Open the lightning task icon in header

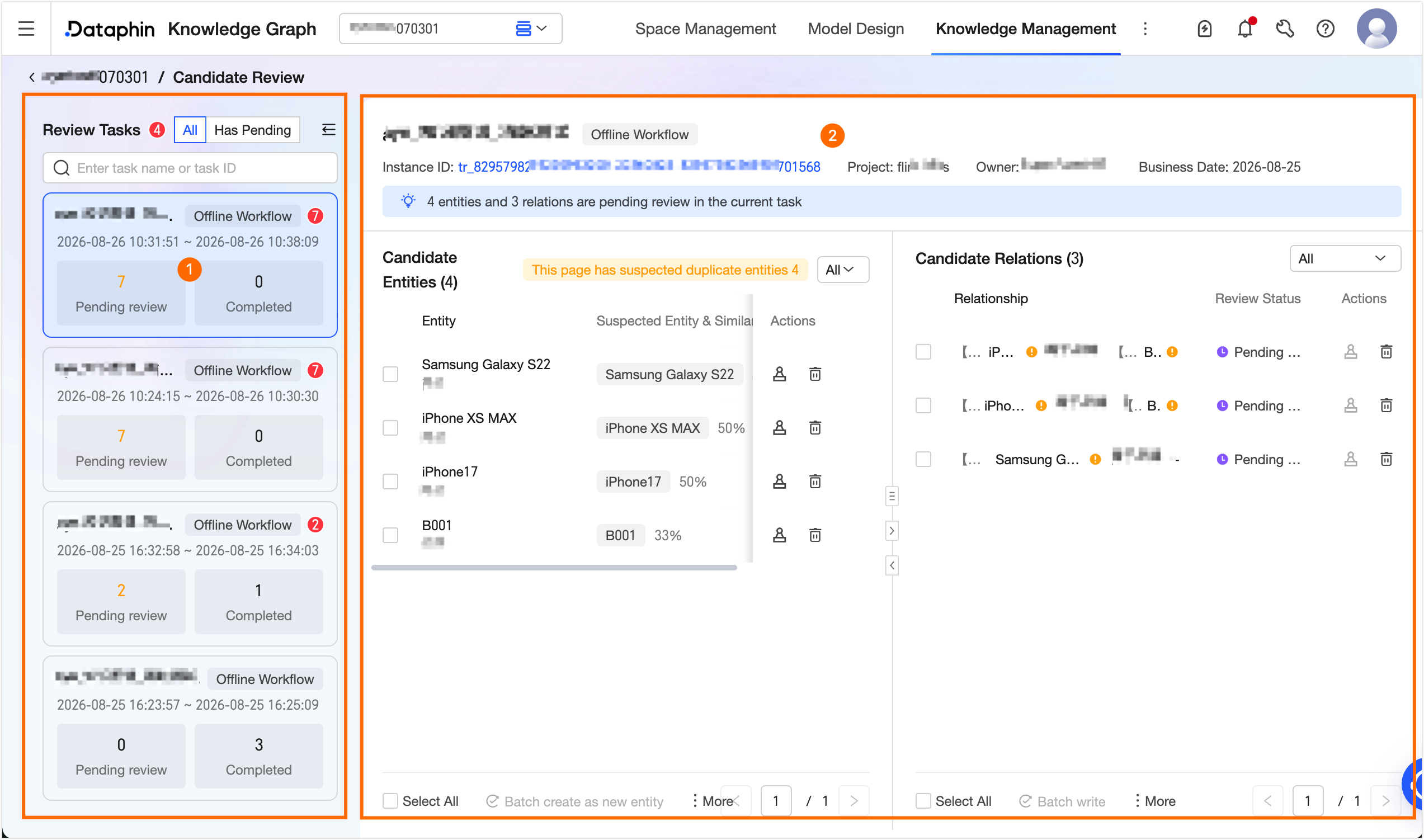pos(1204,29)
